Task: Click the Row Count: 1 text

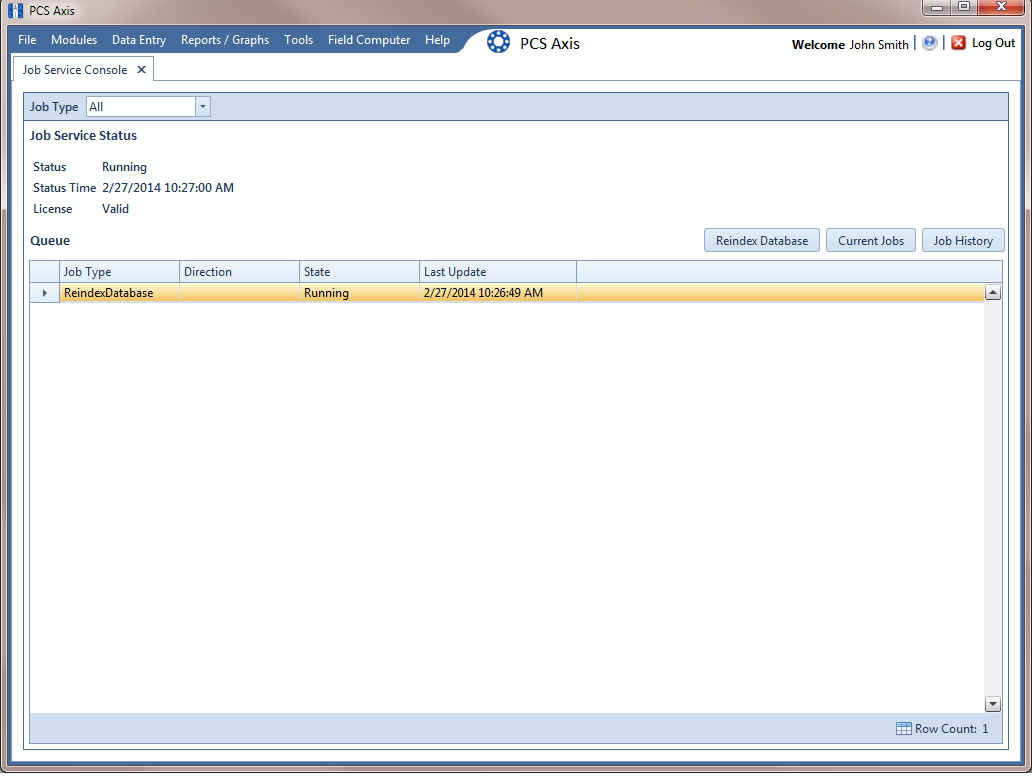Action: point(951,728)
